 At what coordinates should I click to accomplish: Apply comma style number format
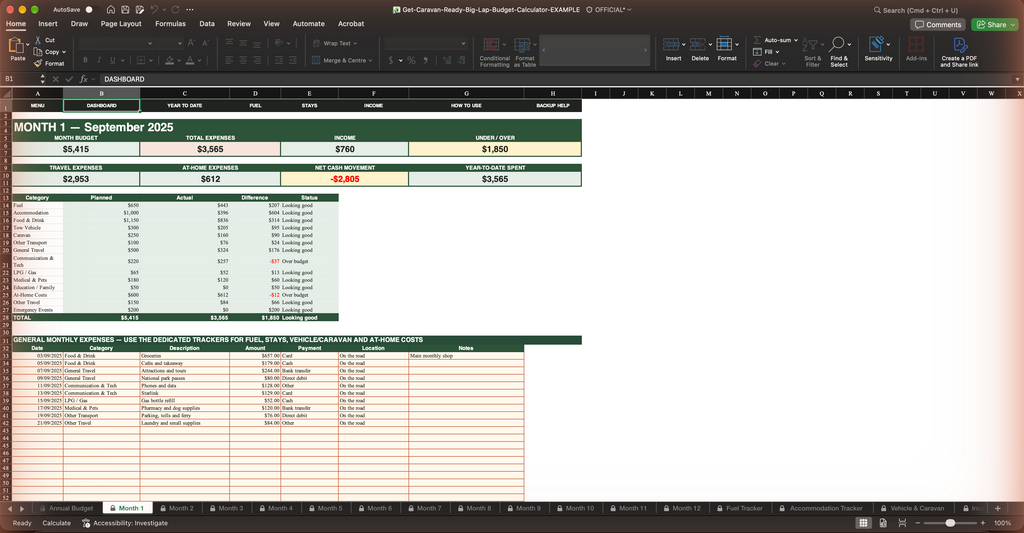pos(426,60)
